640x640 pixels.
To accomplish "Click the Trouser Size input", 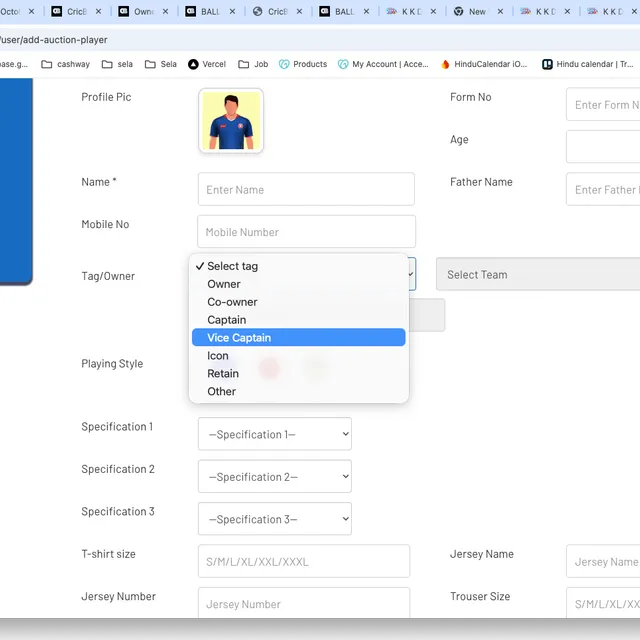I will point(603,603).
